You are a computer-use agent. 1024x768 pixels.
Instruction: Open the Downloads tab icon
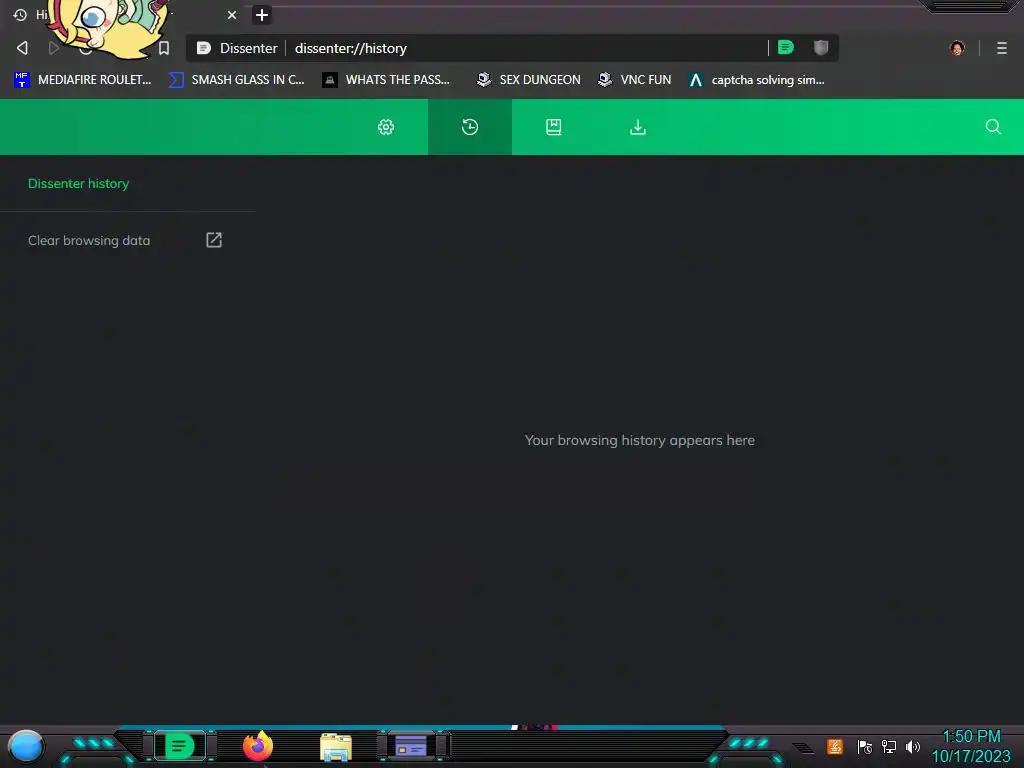638,127
